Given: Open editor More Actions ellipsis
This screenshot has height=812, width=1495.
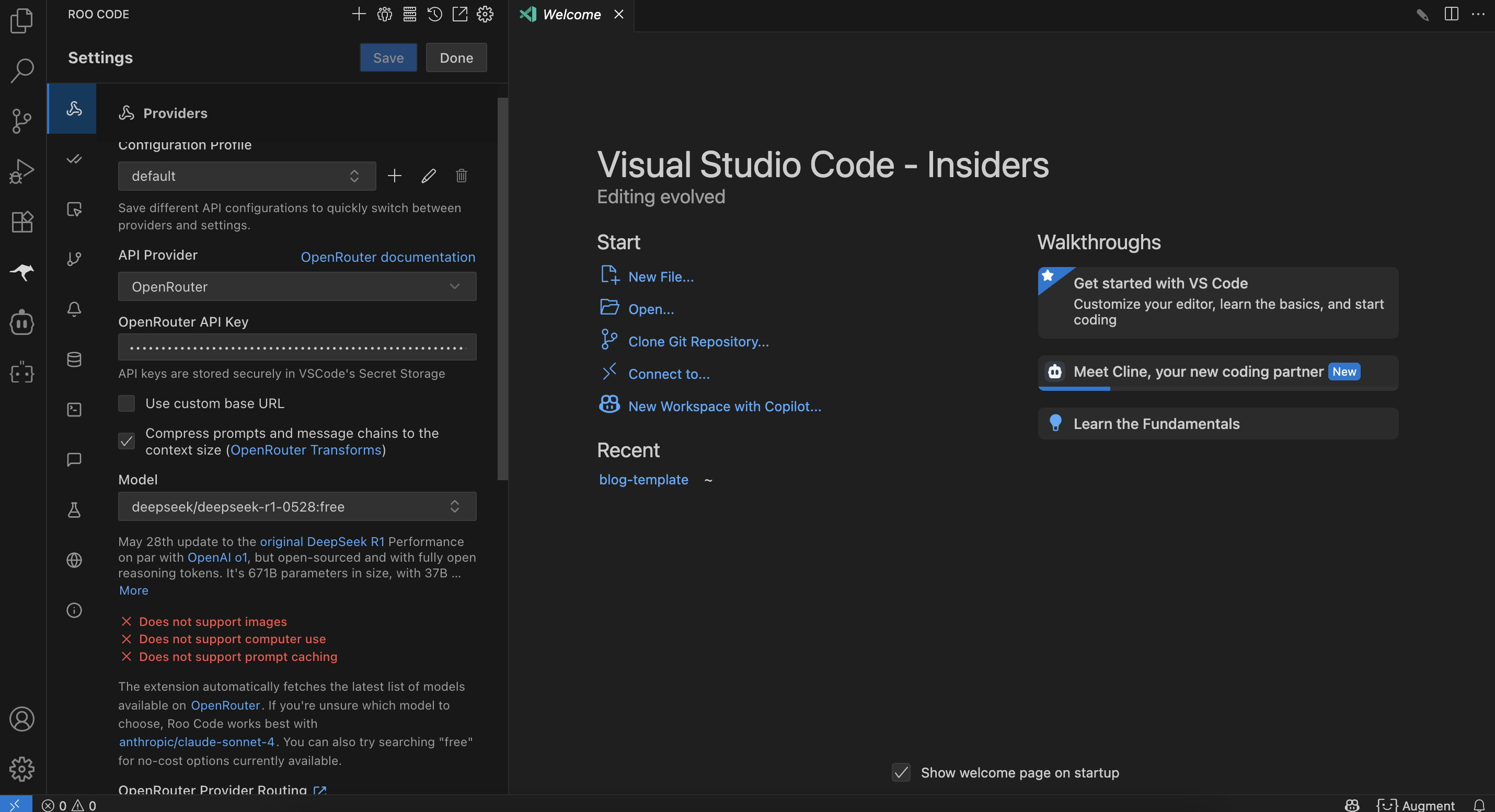Looking at the screenshot, I should point(1478,14).
